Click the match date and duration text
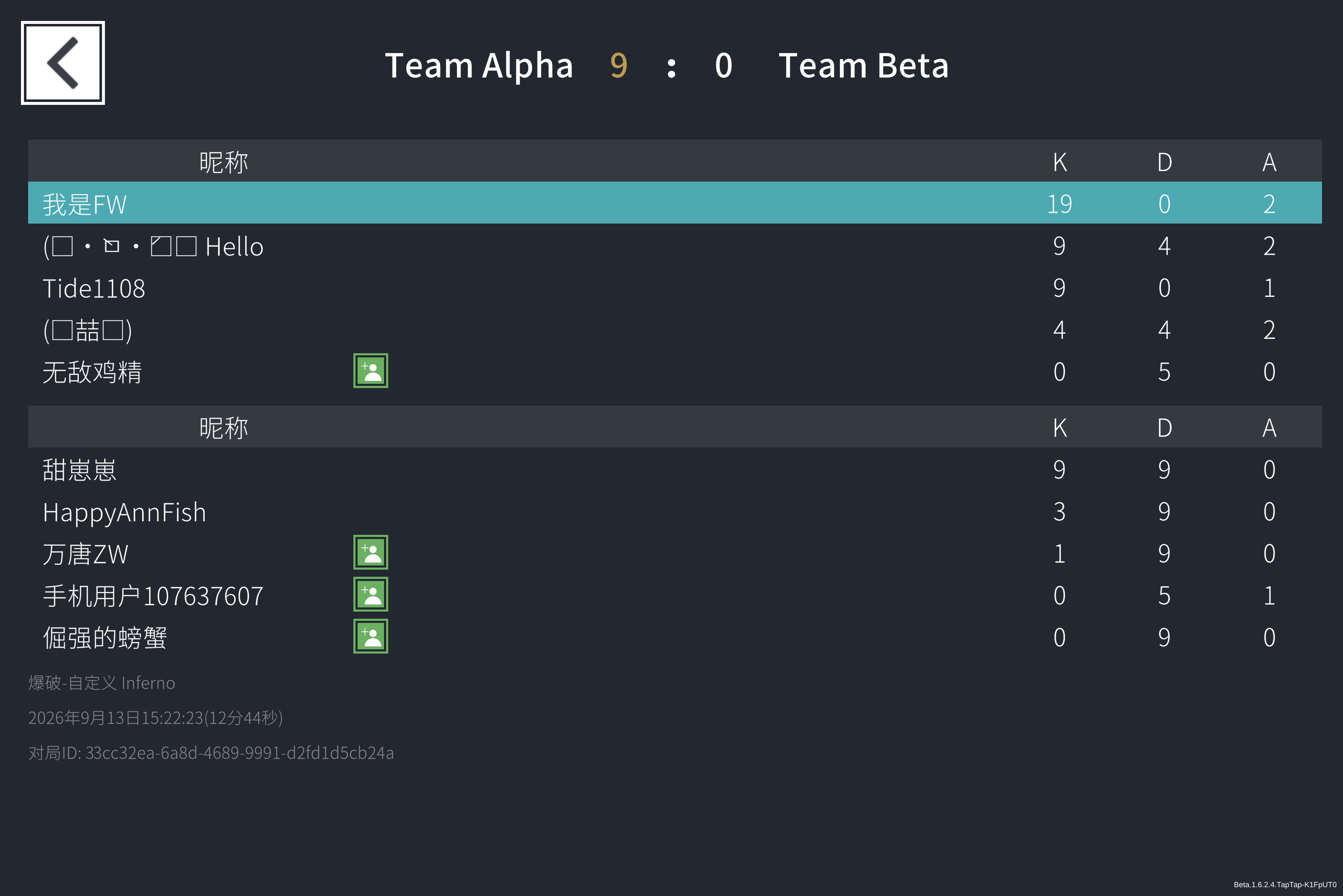 [x=156, y=717]
